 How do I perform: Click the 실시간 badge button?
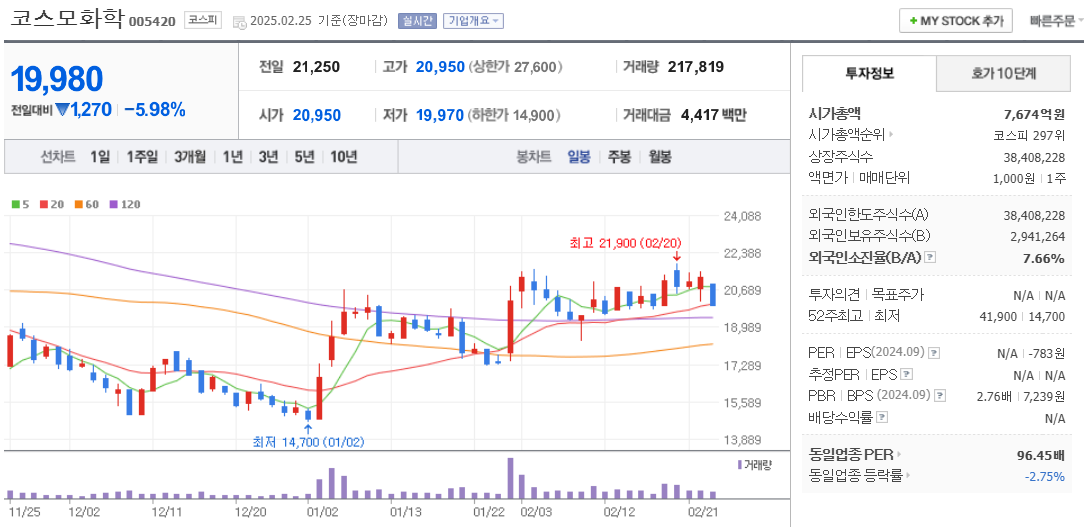(x=417, y=21)
